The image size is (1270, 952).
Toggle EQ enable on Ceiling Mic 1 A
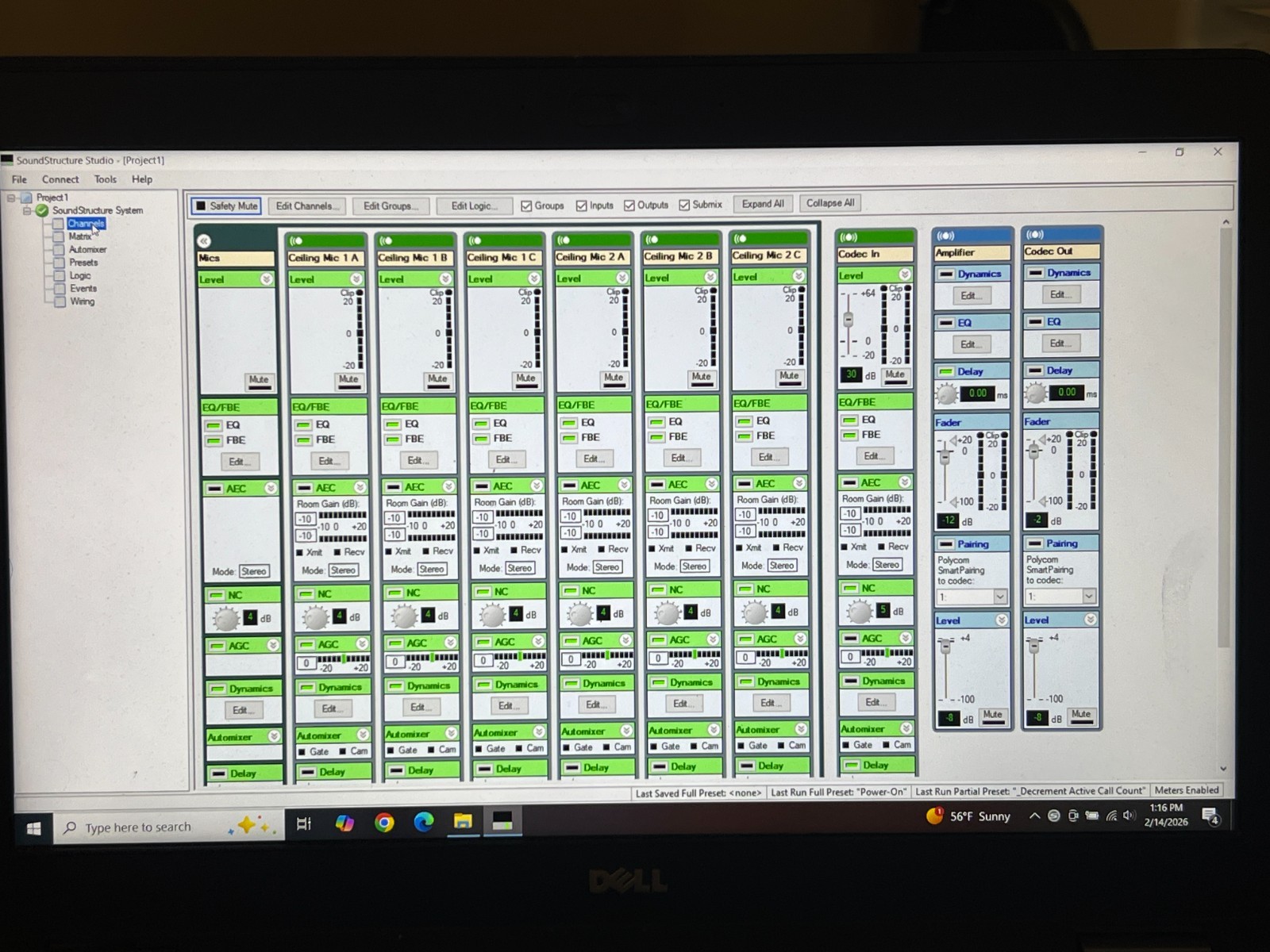[x=303, y=424]
